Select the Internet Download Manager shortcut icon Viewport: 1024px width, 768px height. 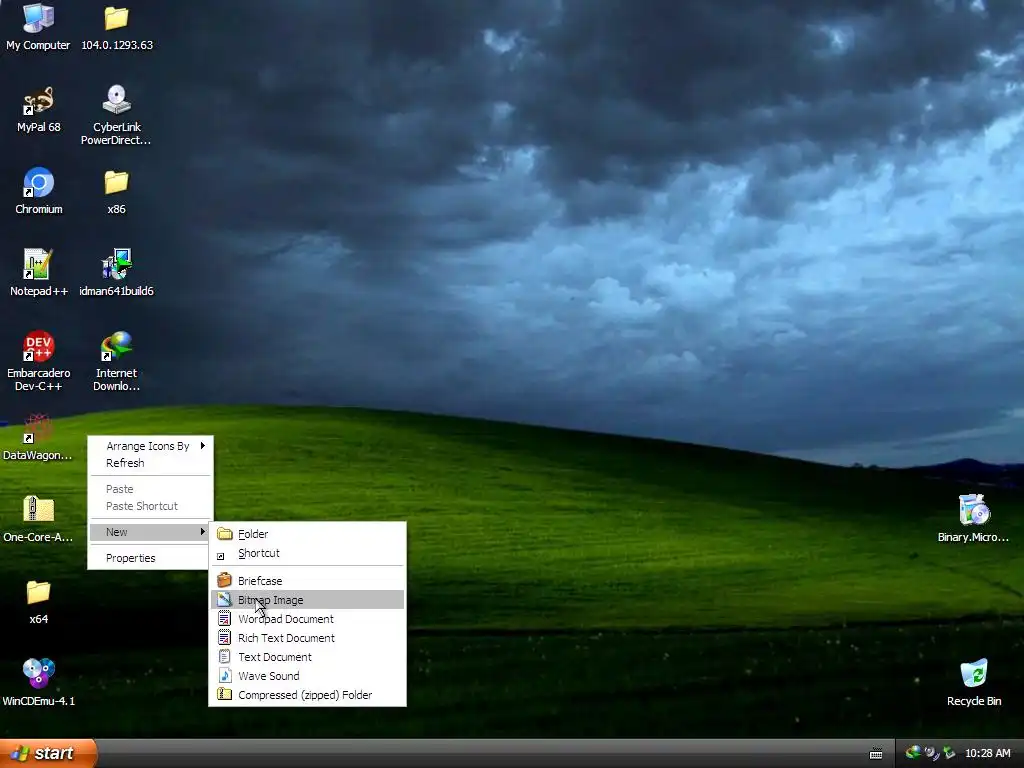pyautogui.click(x=116, y=346)
